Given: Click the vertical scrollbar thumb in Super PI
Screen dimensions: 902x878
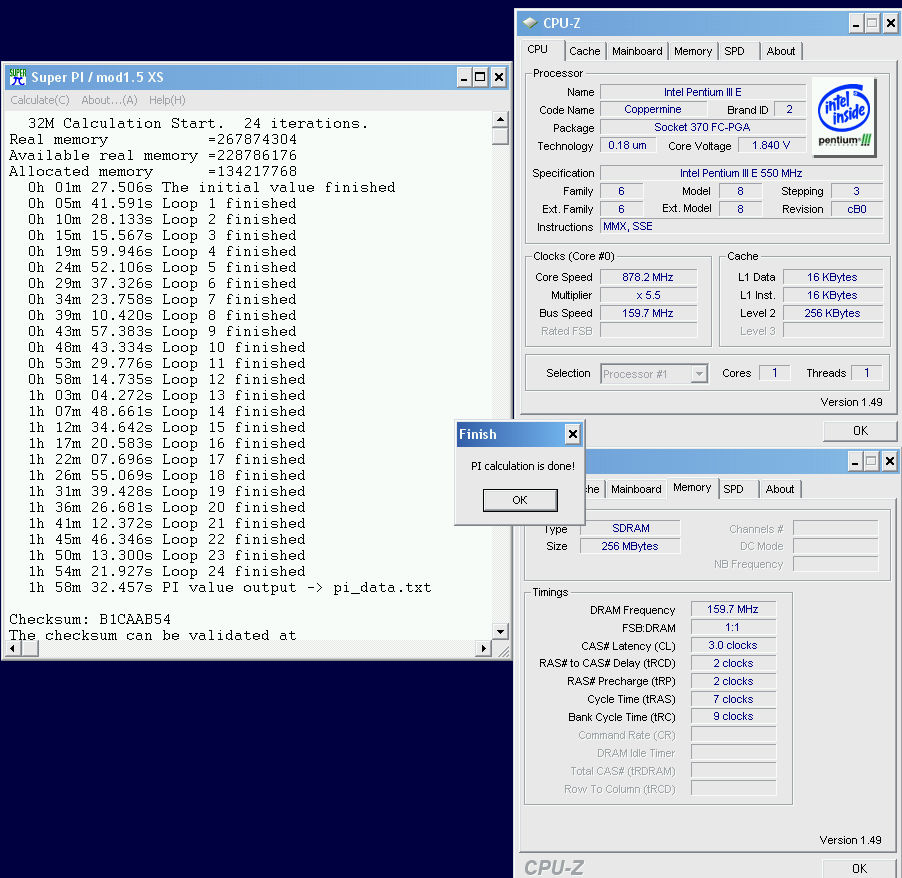Looking at the screenshot, I should click(500, 136).
